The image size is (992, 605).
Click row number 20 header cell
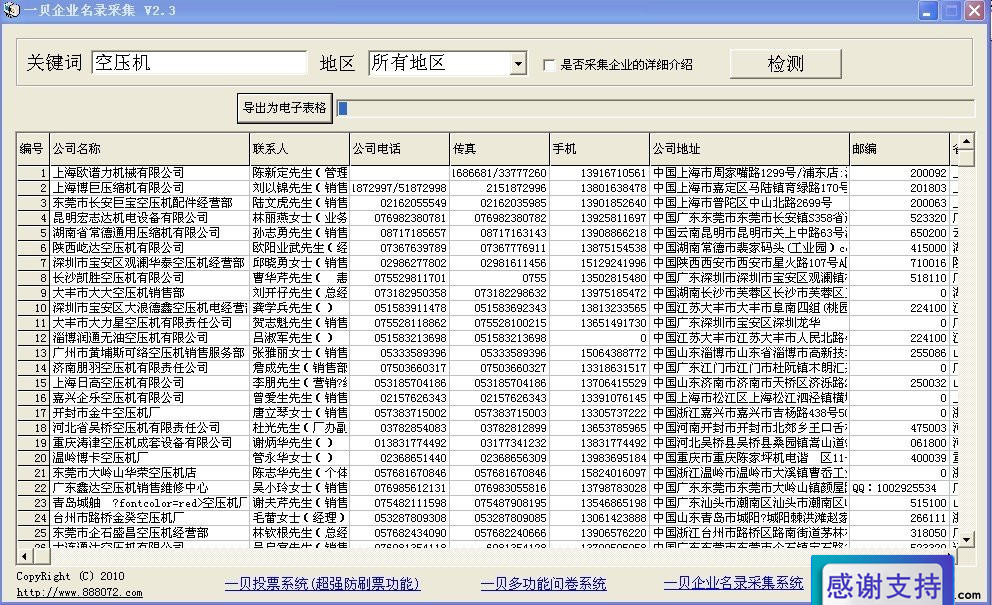click(x=33, y=458)
